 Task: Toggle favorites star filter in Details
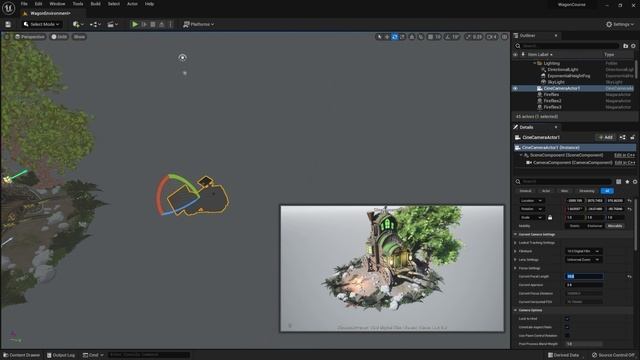(x=627, y=181)
